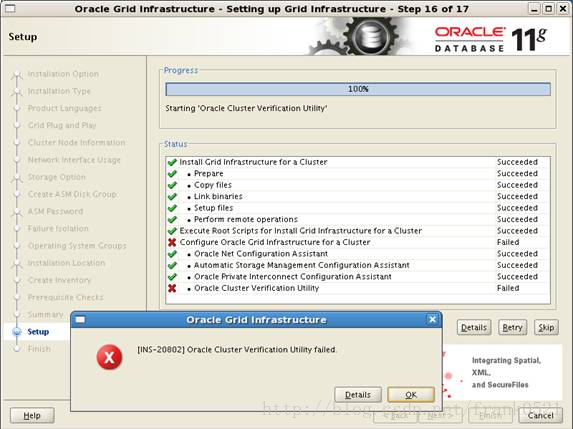Click green check icon next to Copy files
Image resolution: width=573 pixels, height=429 pixels.
[x=172, y=185]
